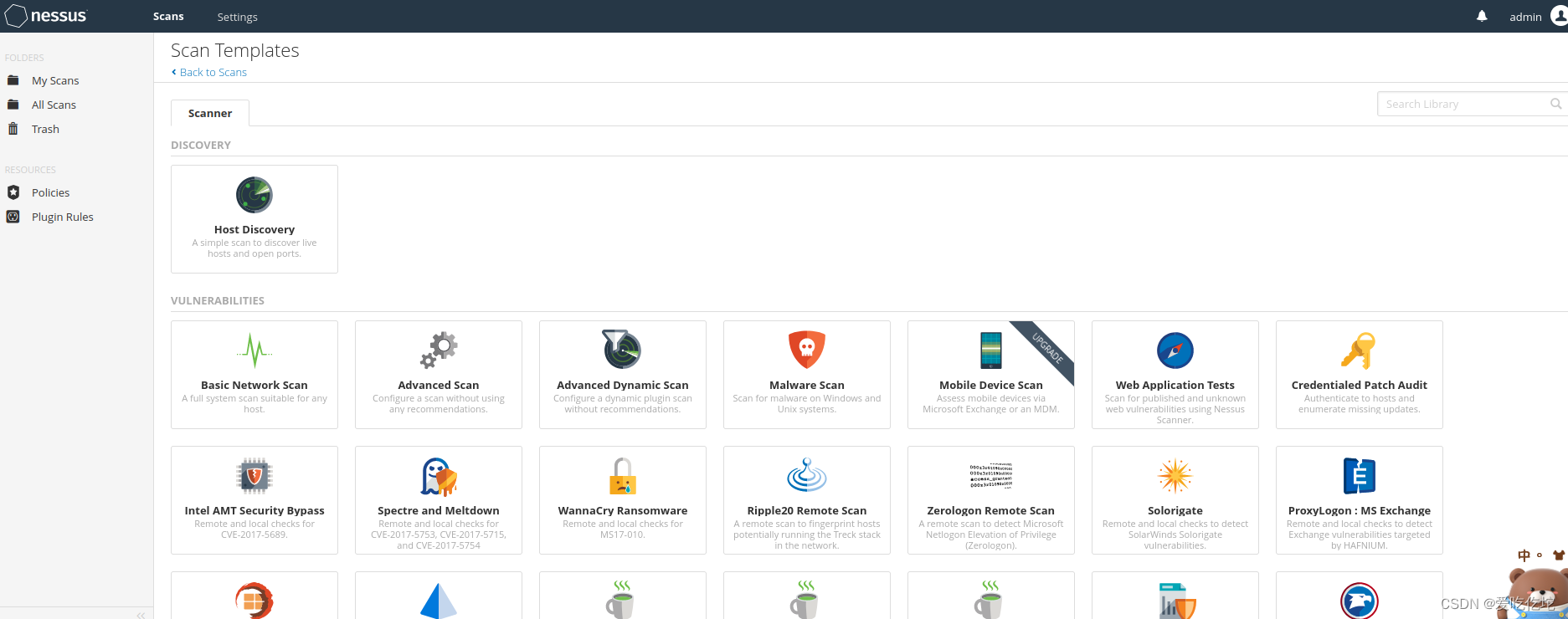The height and width of the screenshot is (619, 1568).
Task: Select ProxyLogon MS Exchange icon
Action: click(1360, 476)
